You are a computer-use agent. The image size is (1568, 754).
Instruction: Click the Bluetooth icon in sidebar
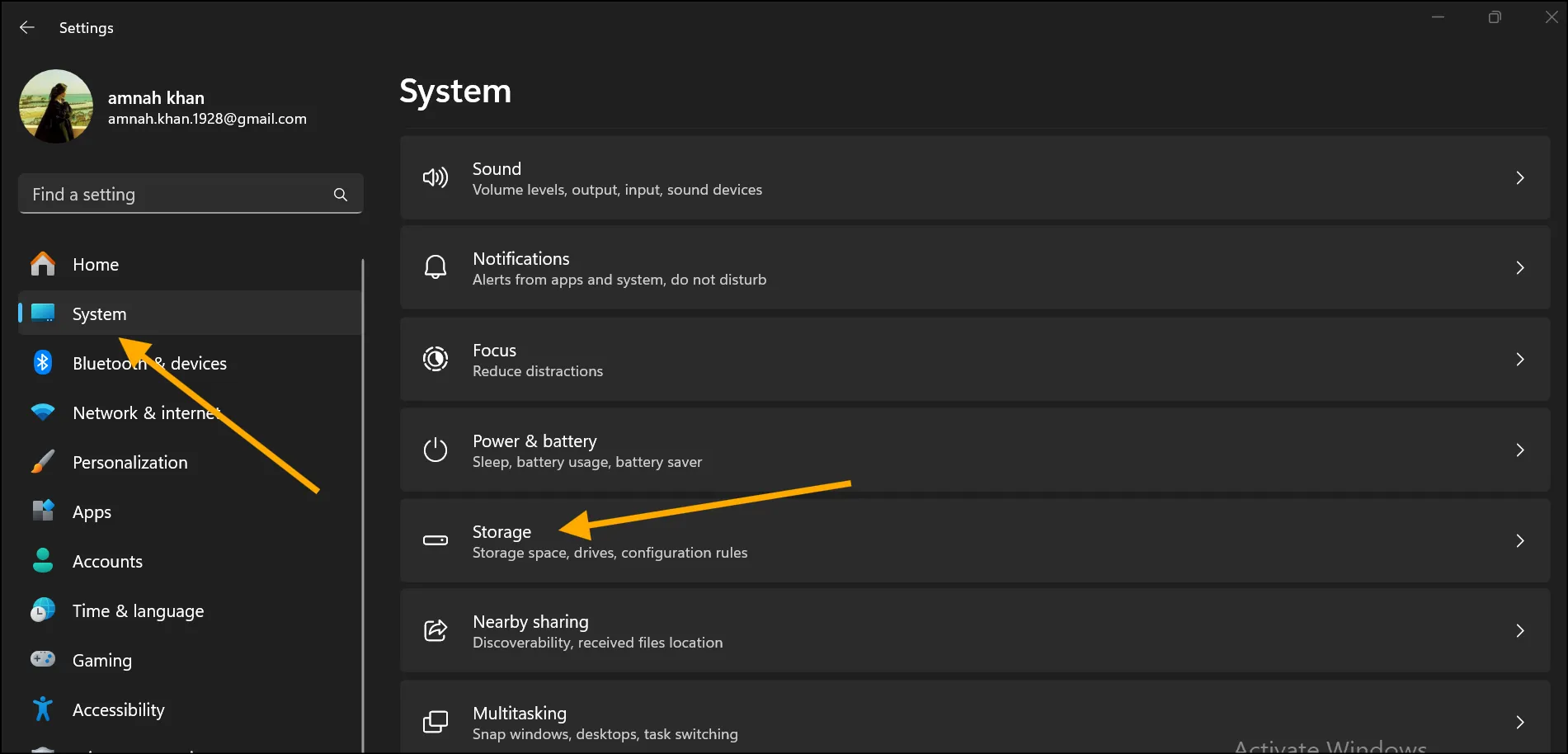click(x=42, y=362)
